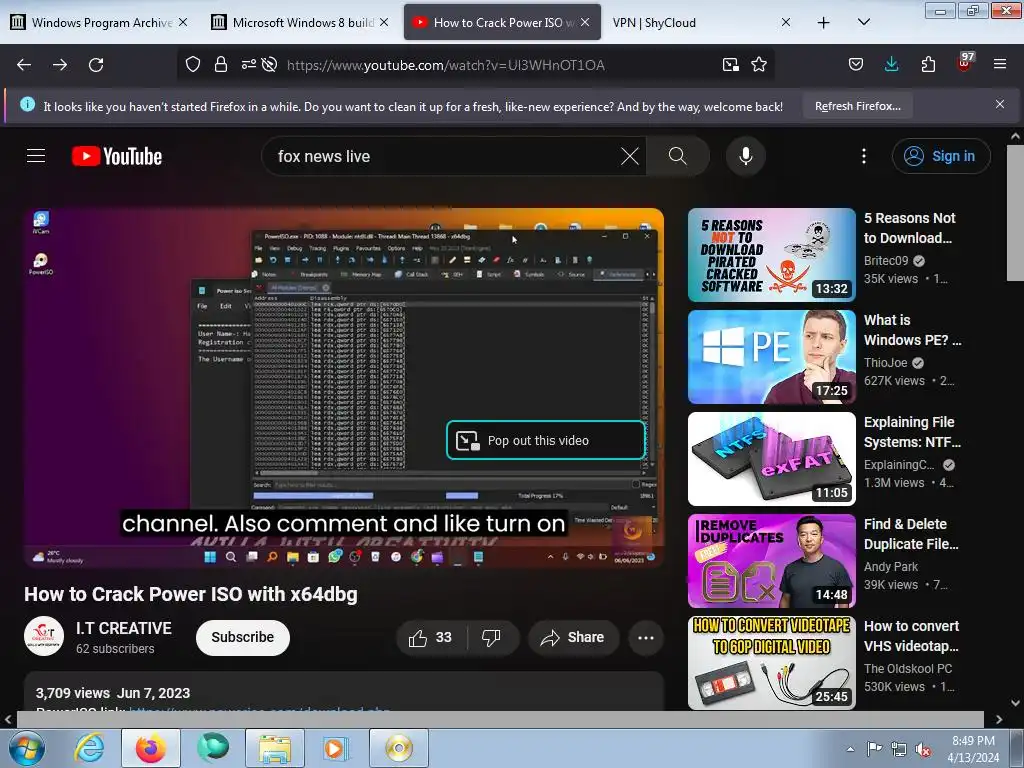Click the address bar URL

click(x=445, y=65)
